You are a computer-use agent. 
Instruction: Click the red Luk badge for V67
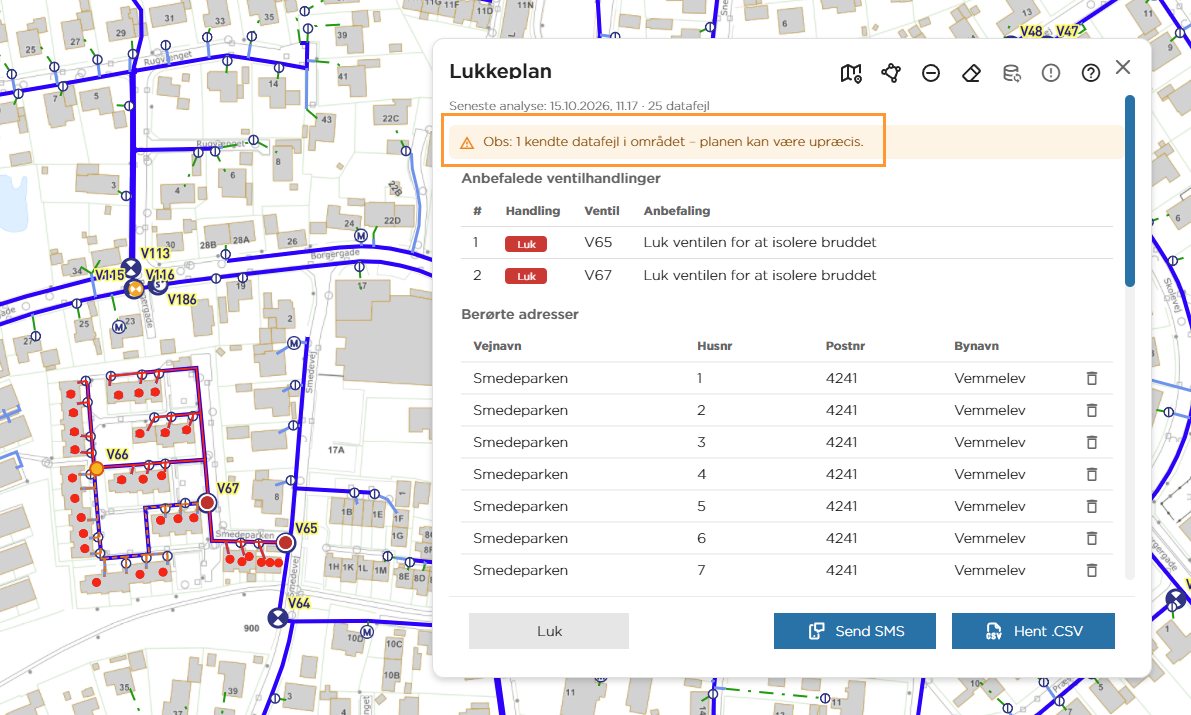(x=526, y=276)
